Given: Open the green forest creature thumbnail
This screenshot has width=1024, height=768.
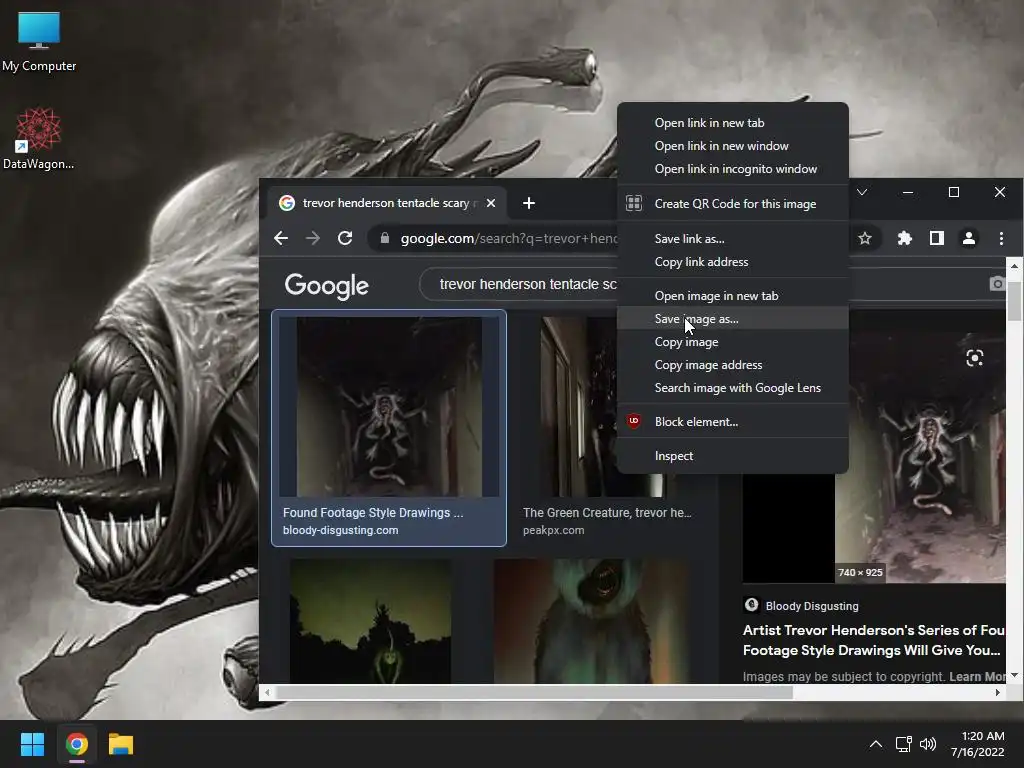Looking at the screenshot, I should click(370, 621).
